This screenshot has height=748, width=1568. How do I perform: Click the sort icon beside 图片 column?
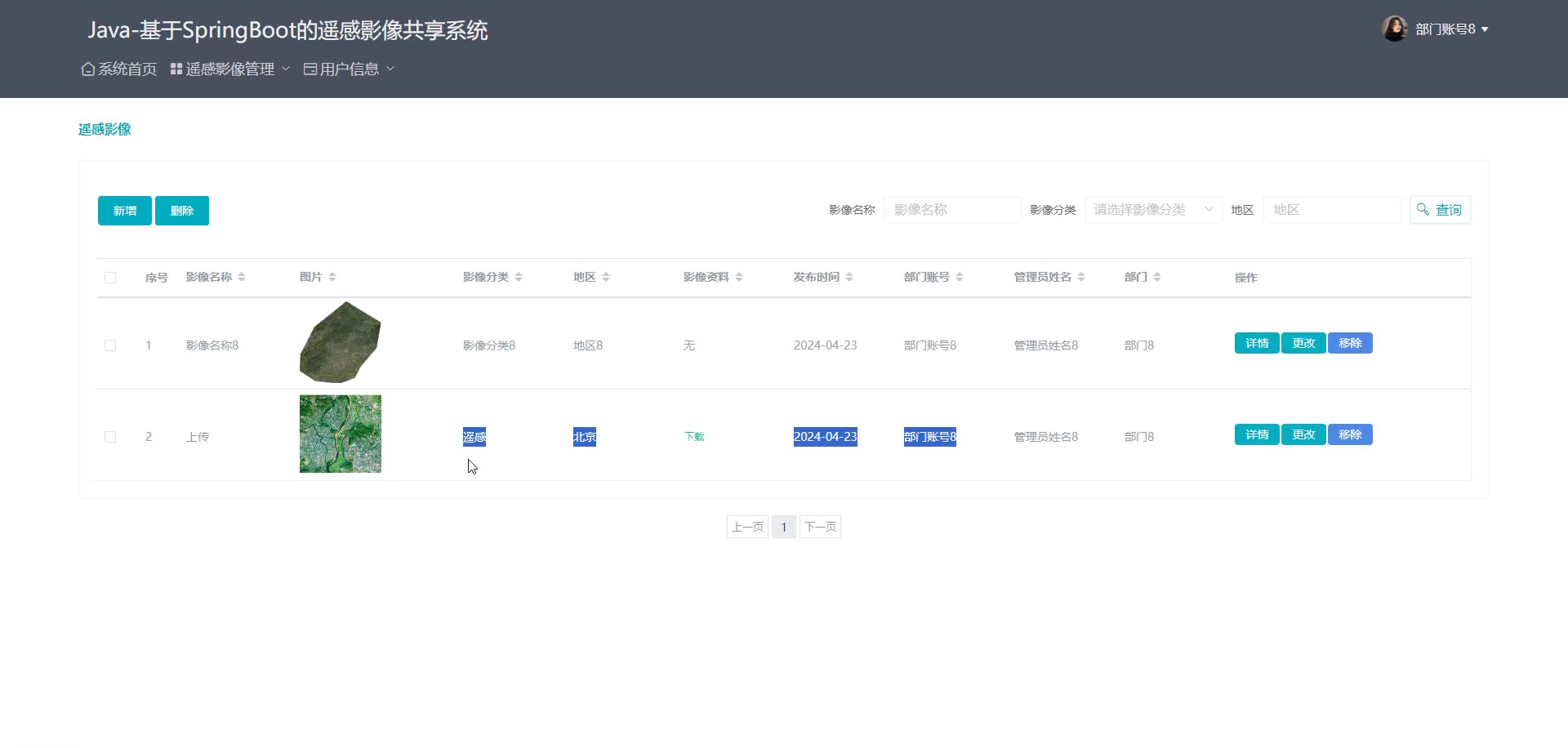point(332,278)
